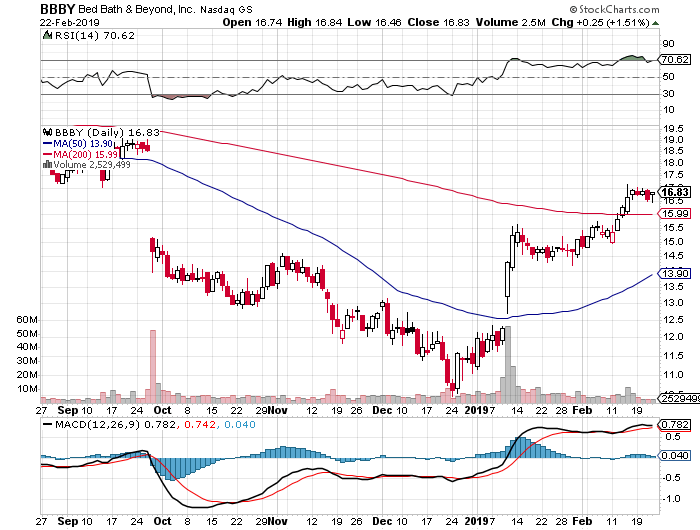
Task: Click the 19.5 label on the price axis
Action: pos(672,129)
